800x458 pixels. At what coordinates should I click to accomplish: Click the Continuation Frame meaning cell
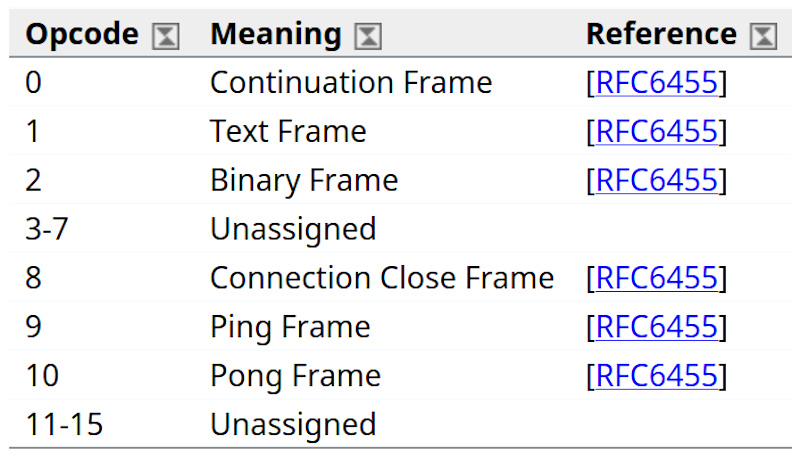[x=351, y=83]
